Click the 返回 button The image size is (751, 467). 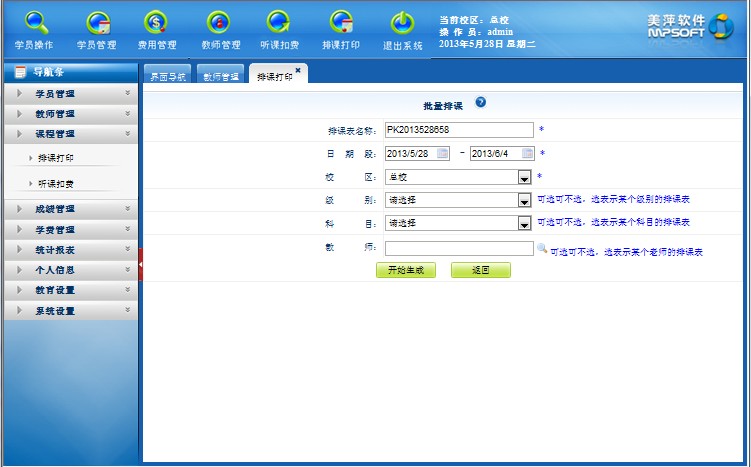480,270
